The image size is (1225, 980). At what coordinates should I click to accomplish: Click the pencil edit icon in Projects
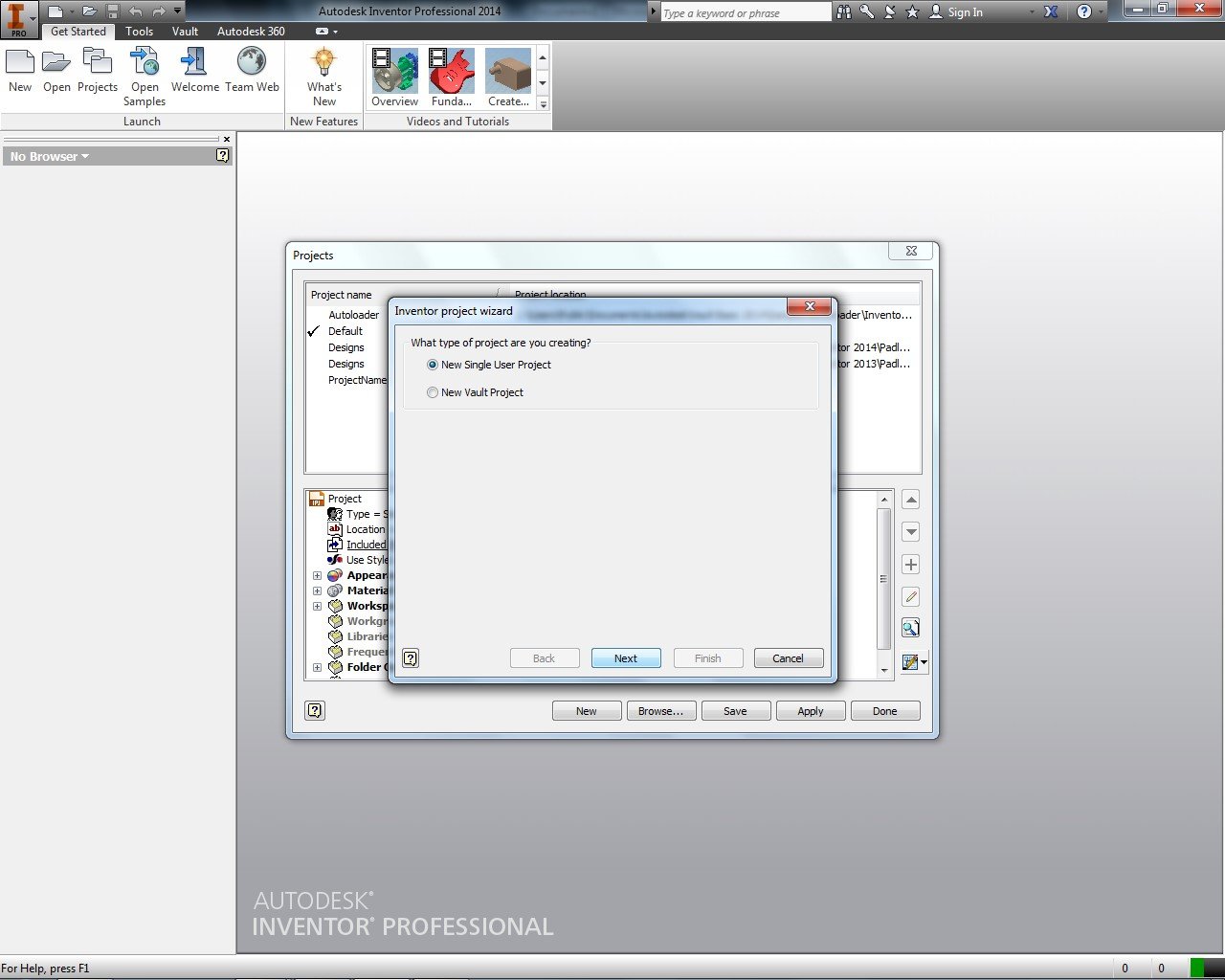point(911,596)
